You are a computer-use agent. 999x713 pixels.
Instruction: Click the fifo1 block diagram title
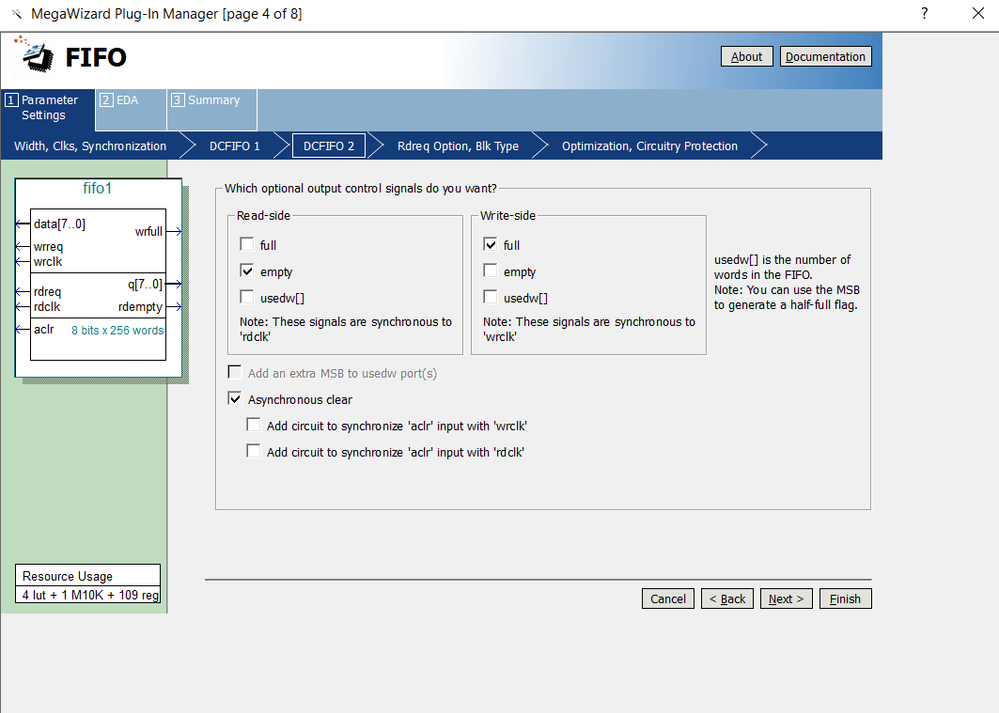tap(97, 189)
